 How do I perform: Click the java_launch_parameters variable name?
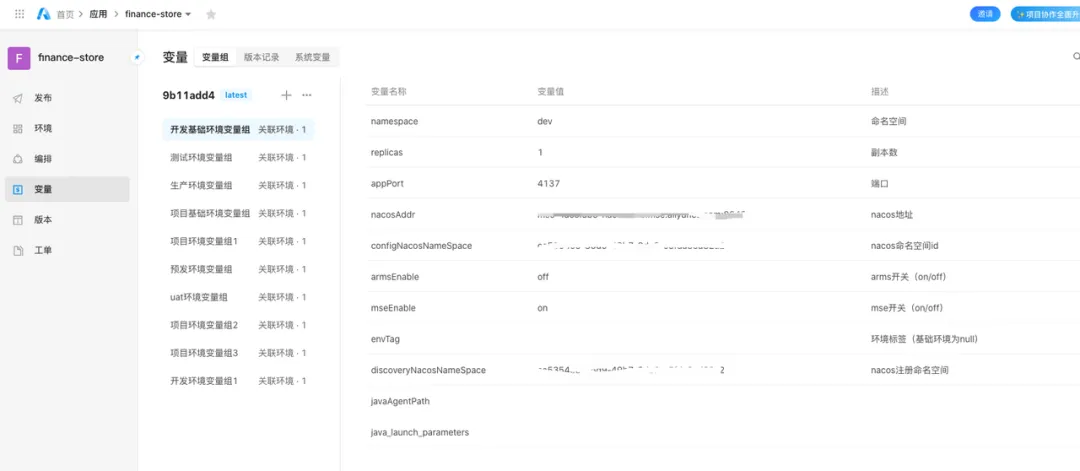click(x=420, y=432)
